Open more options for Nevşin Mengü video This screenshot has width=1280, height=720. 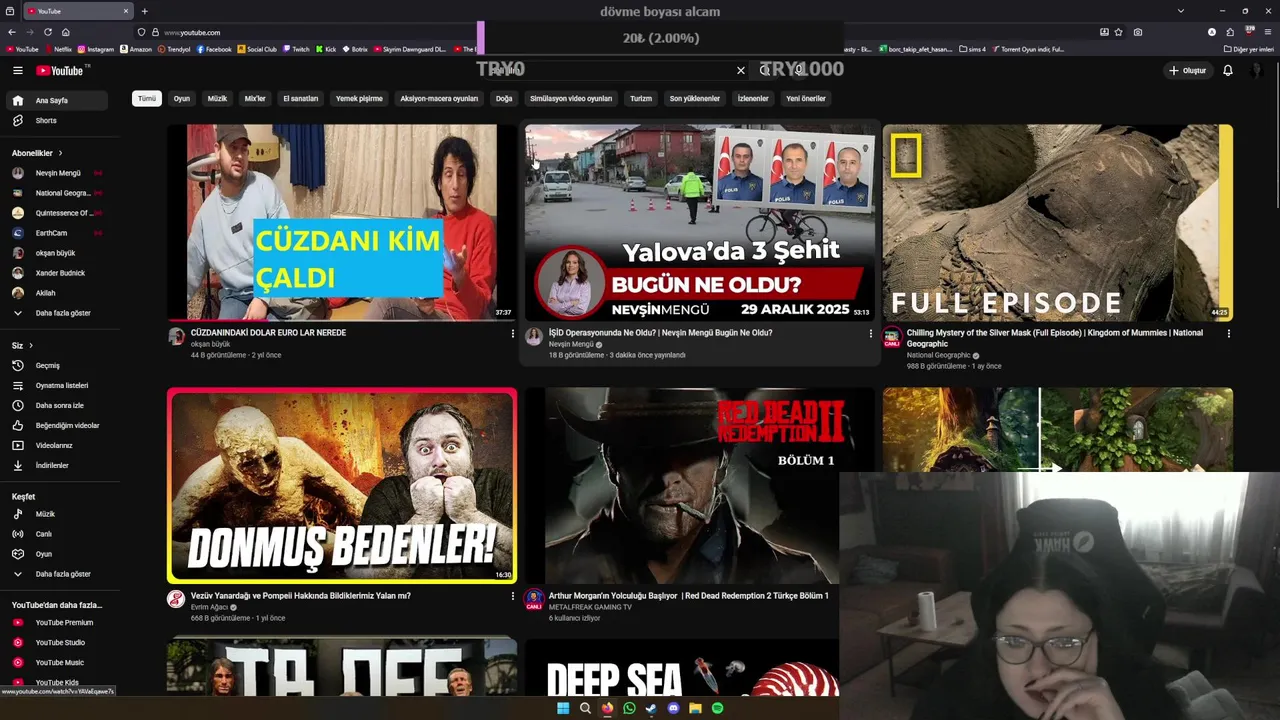click(871, 333)
